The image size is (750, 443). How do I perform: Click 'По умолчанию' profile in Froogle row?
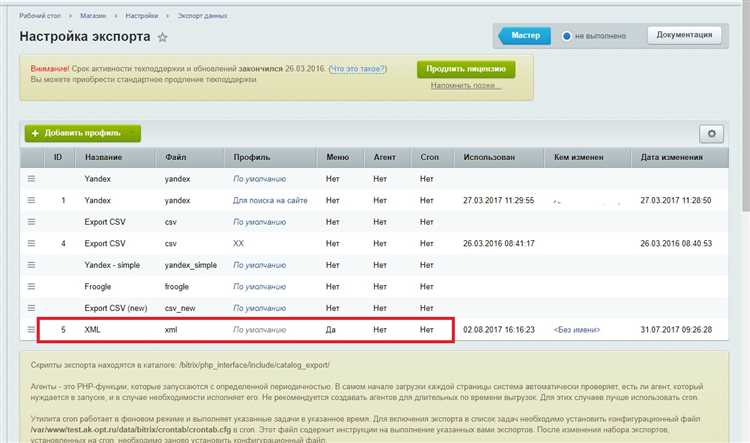259,287
